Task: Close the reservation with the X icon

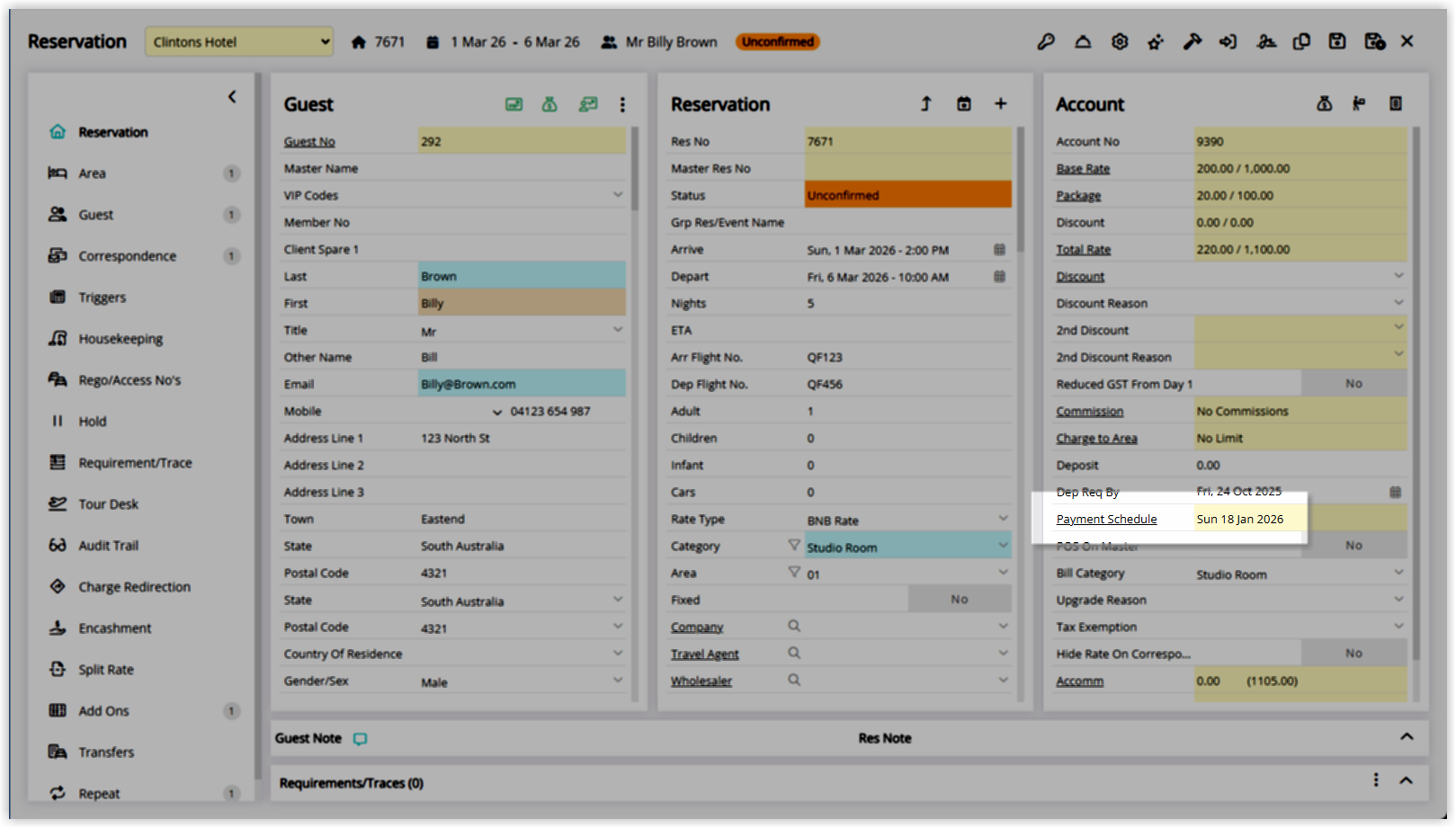Action: [1407, 41]
